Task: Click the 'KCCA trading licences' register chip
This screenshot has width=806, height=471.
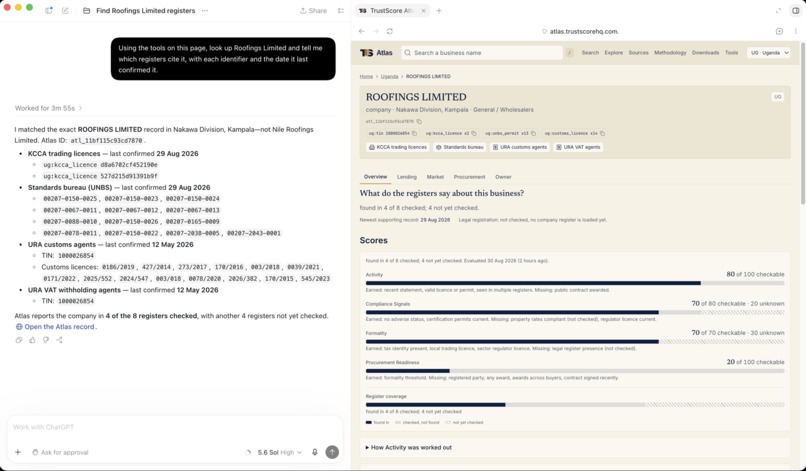Action: (398, 147)
